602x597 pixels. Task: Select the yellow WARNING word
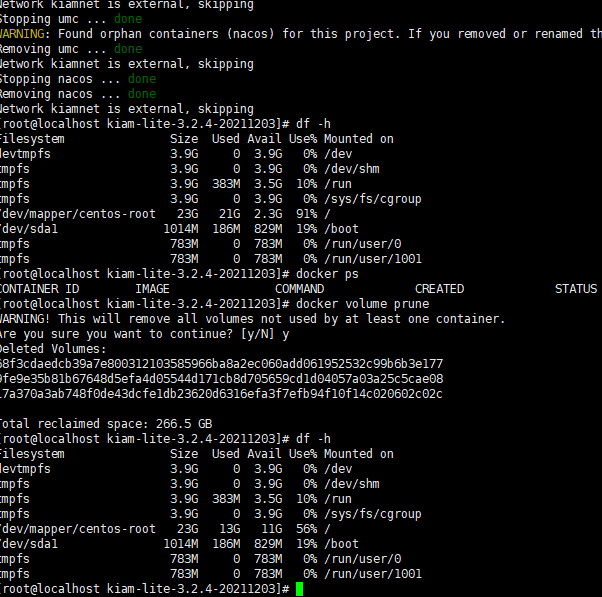[22, 34]
